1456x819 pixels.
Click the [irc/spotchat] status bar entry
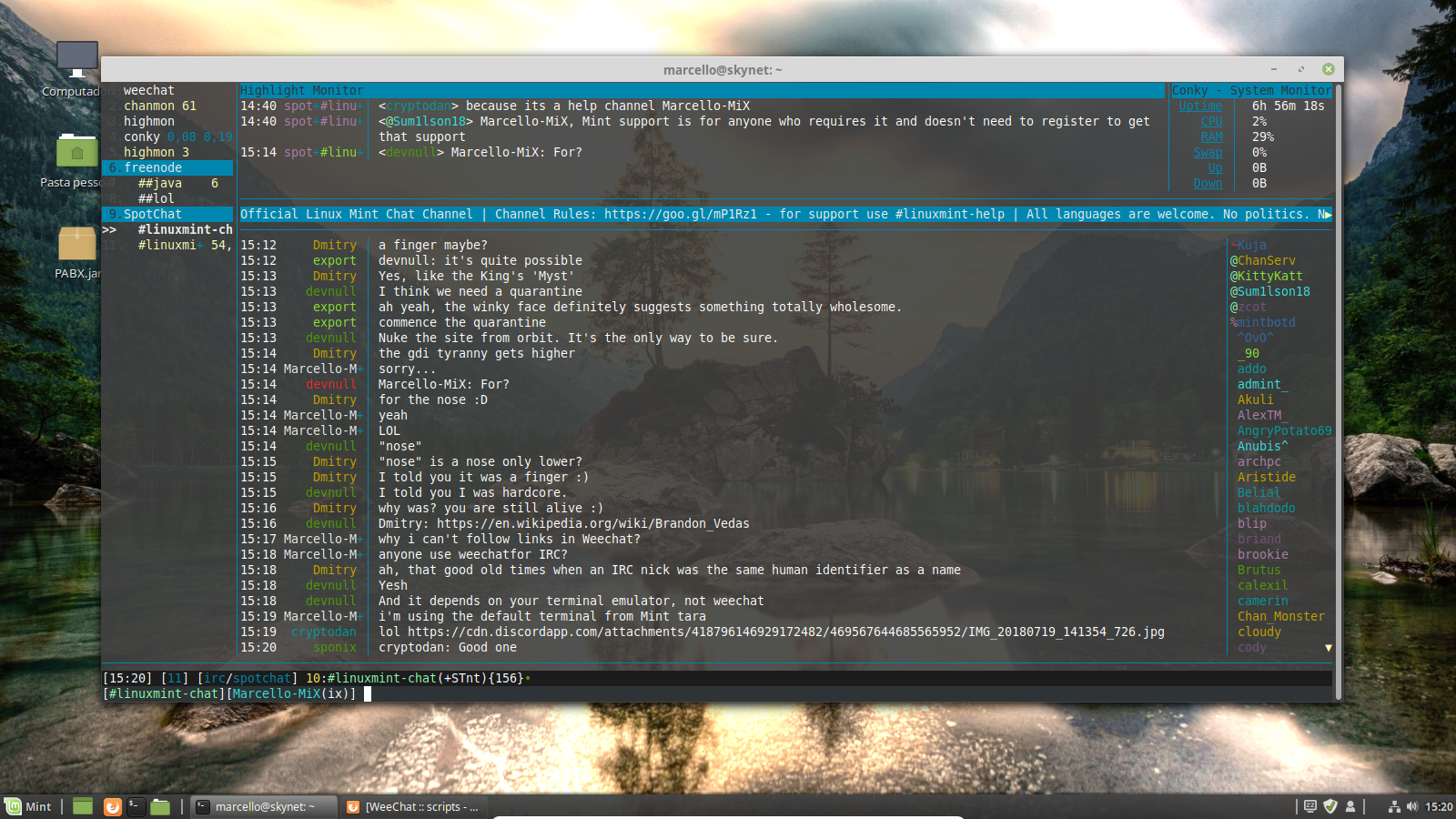tap(247, 678)
